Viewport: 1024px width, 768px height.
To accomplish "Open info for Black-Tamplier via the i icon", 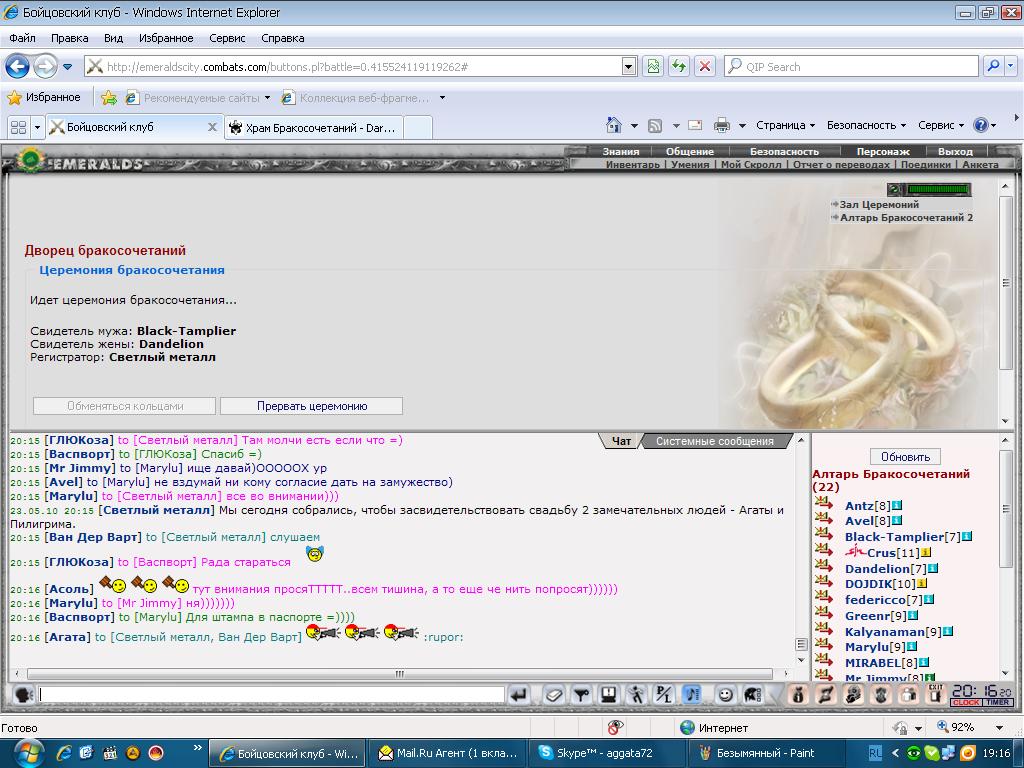I will coord(967,536).
